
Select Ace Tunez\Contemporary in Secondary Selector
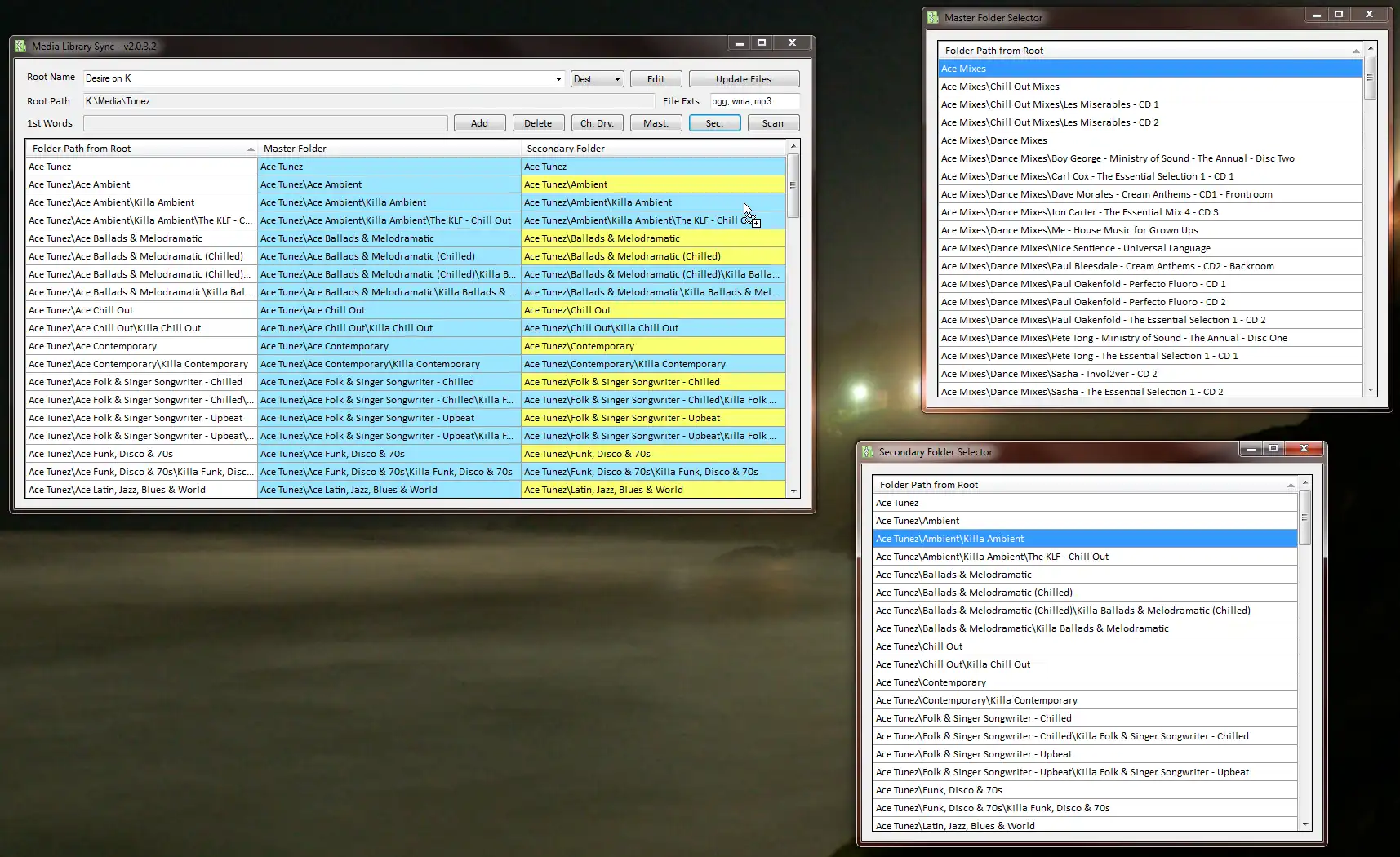tap(1085, 682)
